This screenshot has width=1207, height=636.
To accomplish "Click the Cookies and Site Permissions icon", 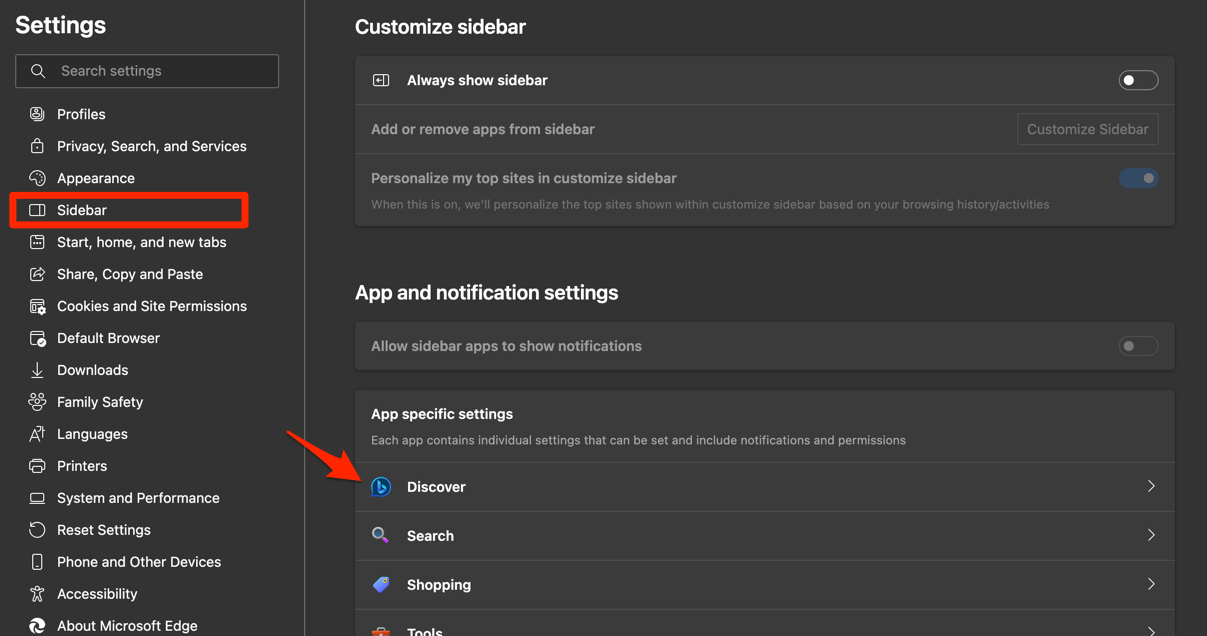I will [37, 306].
